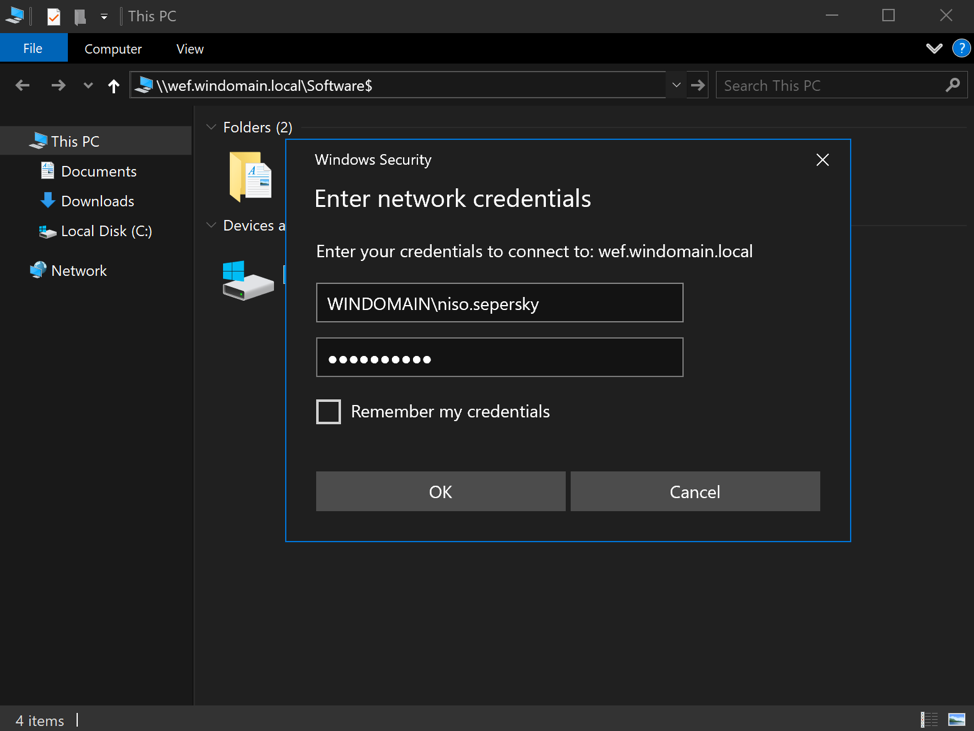Screen dimensions: 974x731
Task: Open the Computer ribbon tab
Action: tap(113, 48)
